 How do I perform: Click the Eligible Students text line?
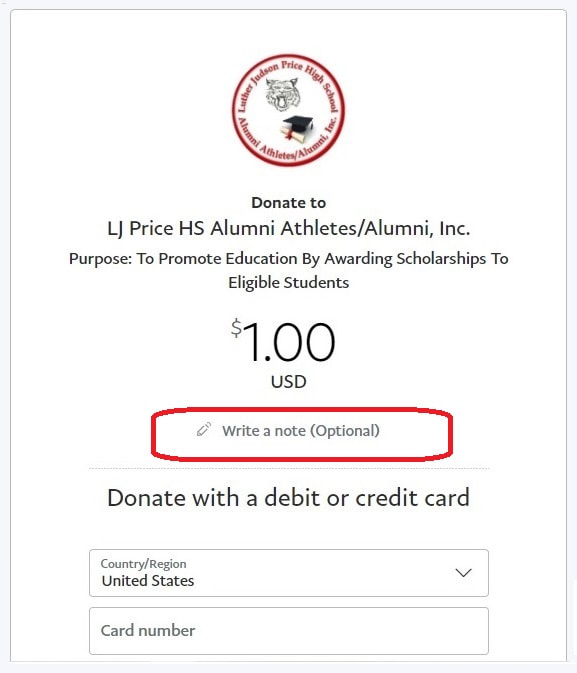288,283
